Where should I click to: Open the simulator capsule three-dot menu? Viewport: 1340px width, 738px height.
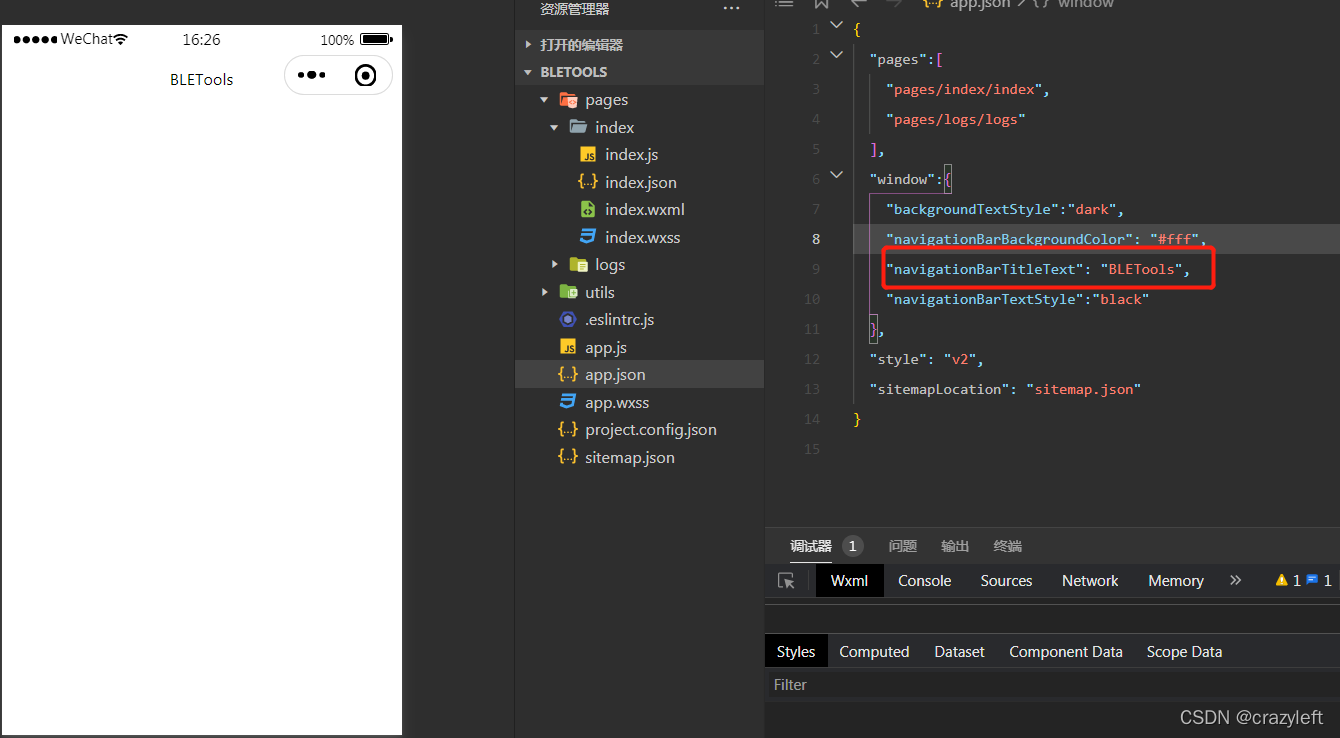point(312,76)
